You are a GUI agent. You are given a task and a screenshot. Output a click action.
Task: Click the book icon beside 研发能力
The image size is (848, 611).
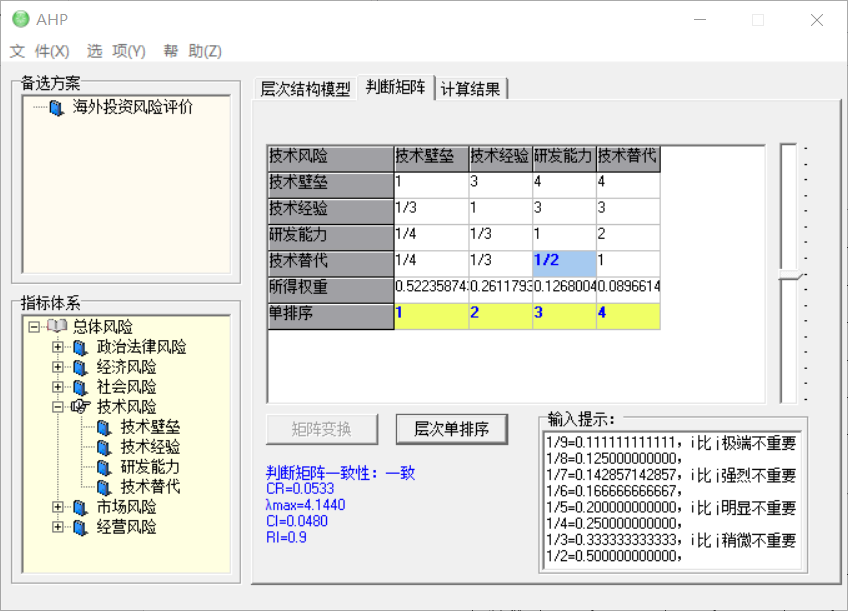[x=104, y=467]
